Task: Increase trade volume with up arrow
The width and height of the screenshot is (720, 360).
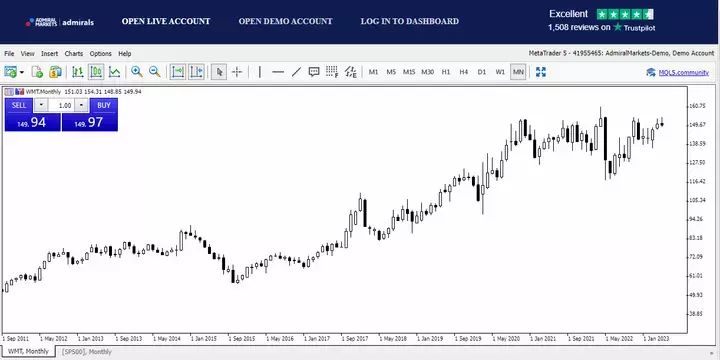Action: click(81, 105)
